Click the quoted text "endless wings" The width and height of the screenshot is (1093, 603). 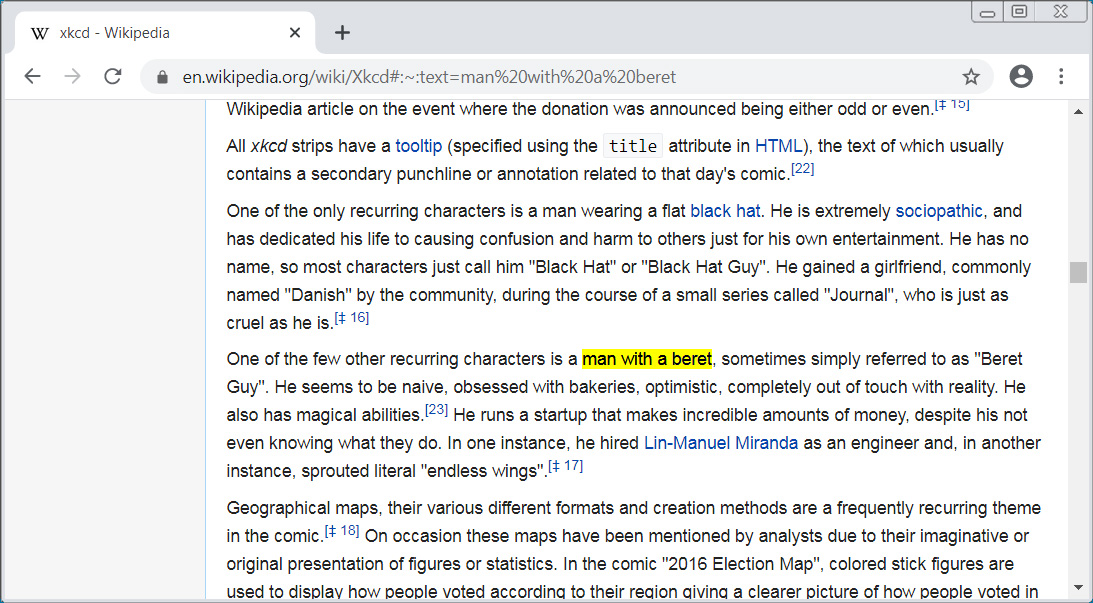coord(483,471)
